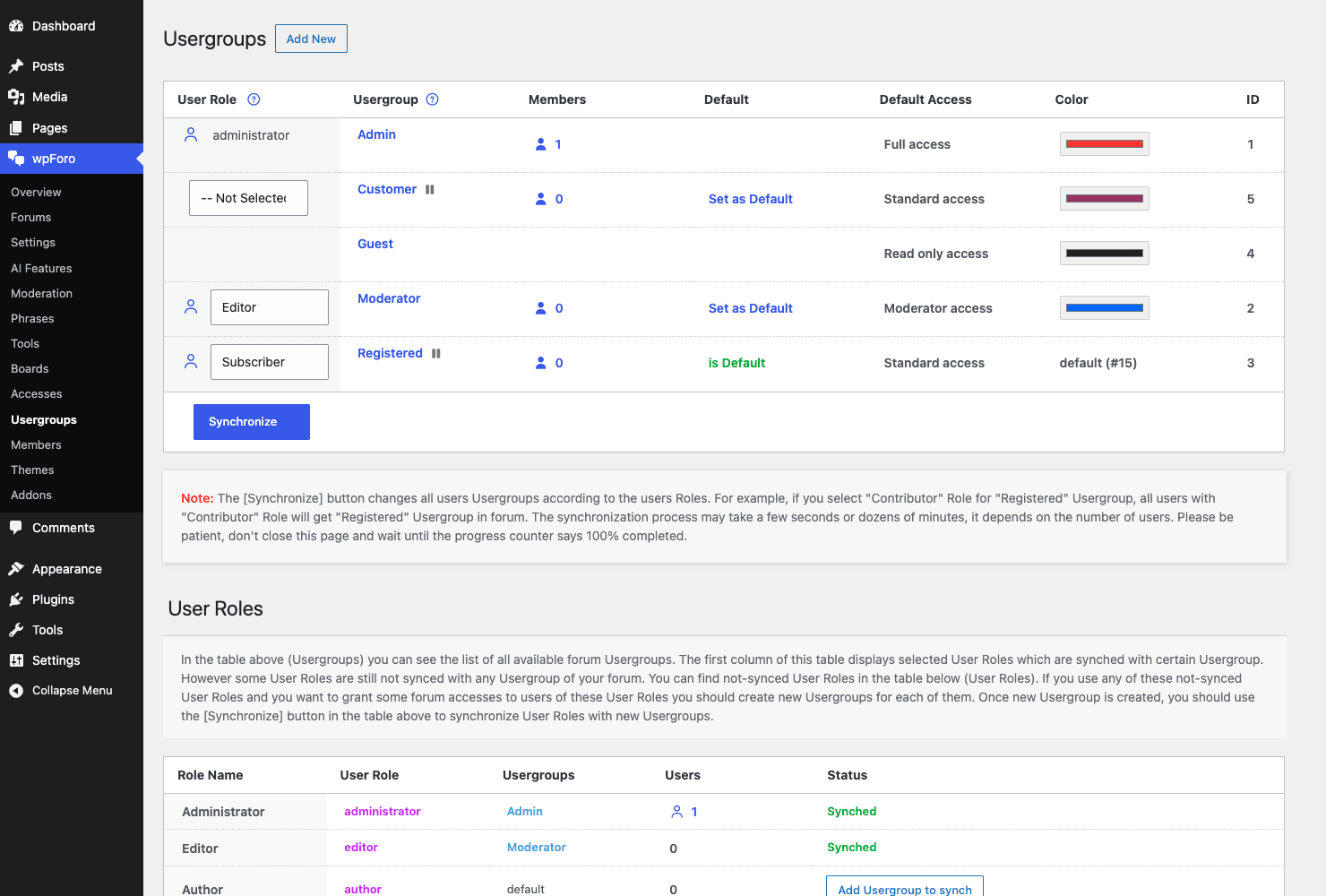Viewport: 1326px width, 896px height.
Task: Click Moderator link in User Roles table
Action: click(537, 848)
